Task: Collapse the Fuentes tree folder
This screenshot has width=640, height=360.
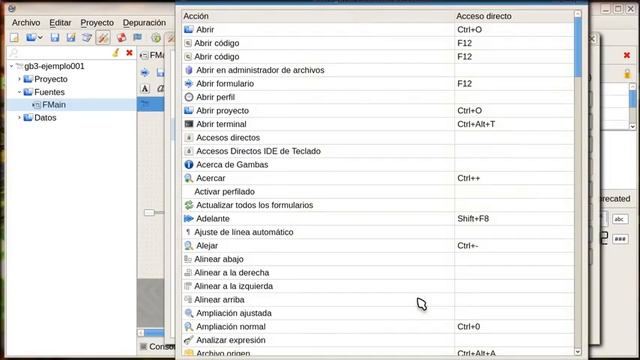Action: [19, 92]
